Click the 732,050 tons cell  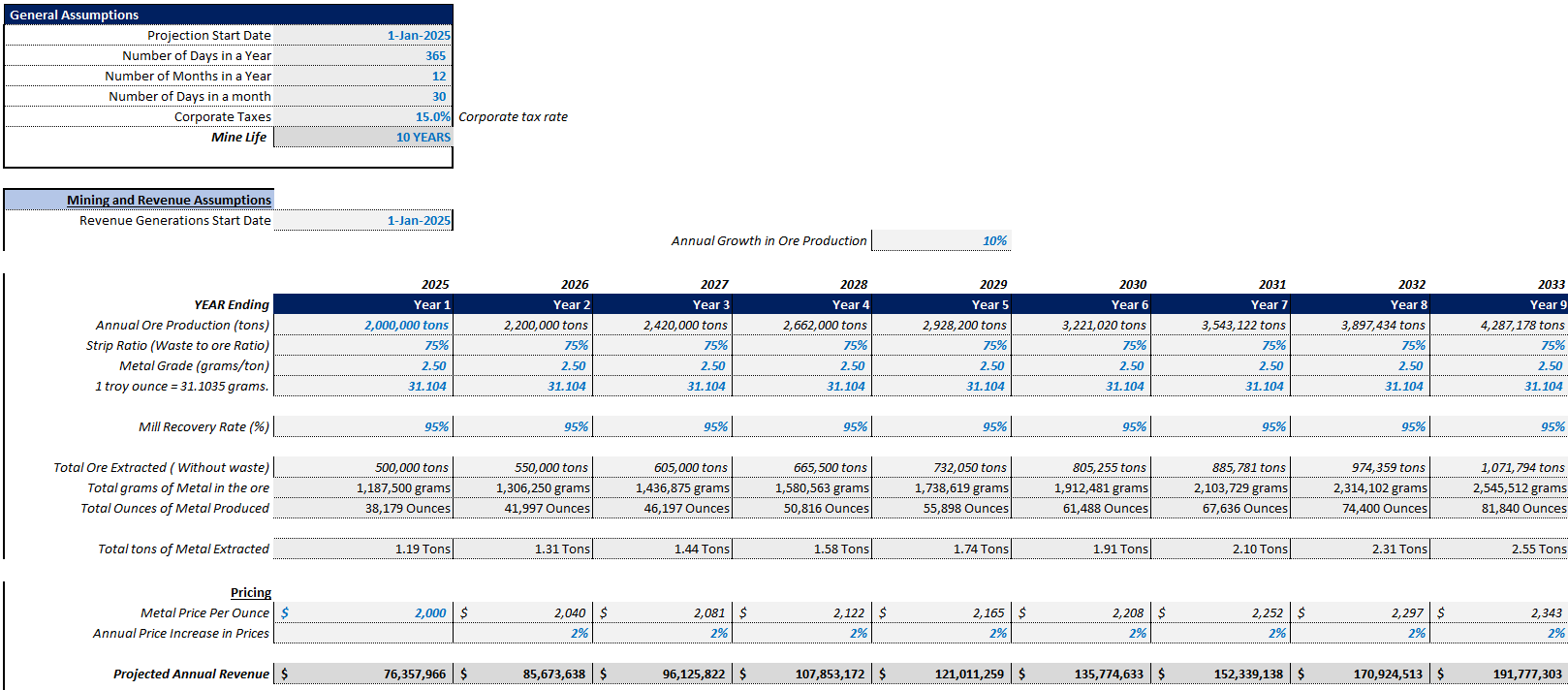[x=941, y=467]
